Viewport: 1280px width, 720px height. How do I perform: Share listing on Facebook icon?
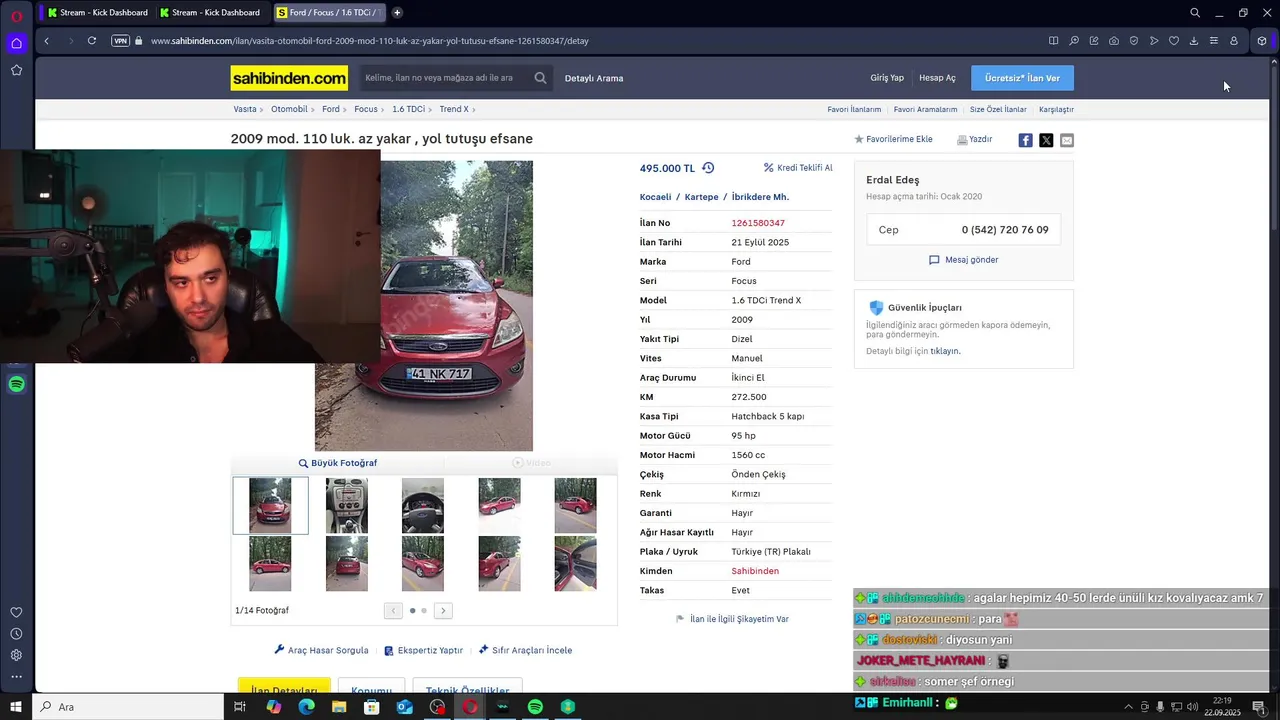[x=1025, y=140]
